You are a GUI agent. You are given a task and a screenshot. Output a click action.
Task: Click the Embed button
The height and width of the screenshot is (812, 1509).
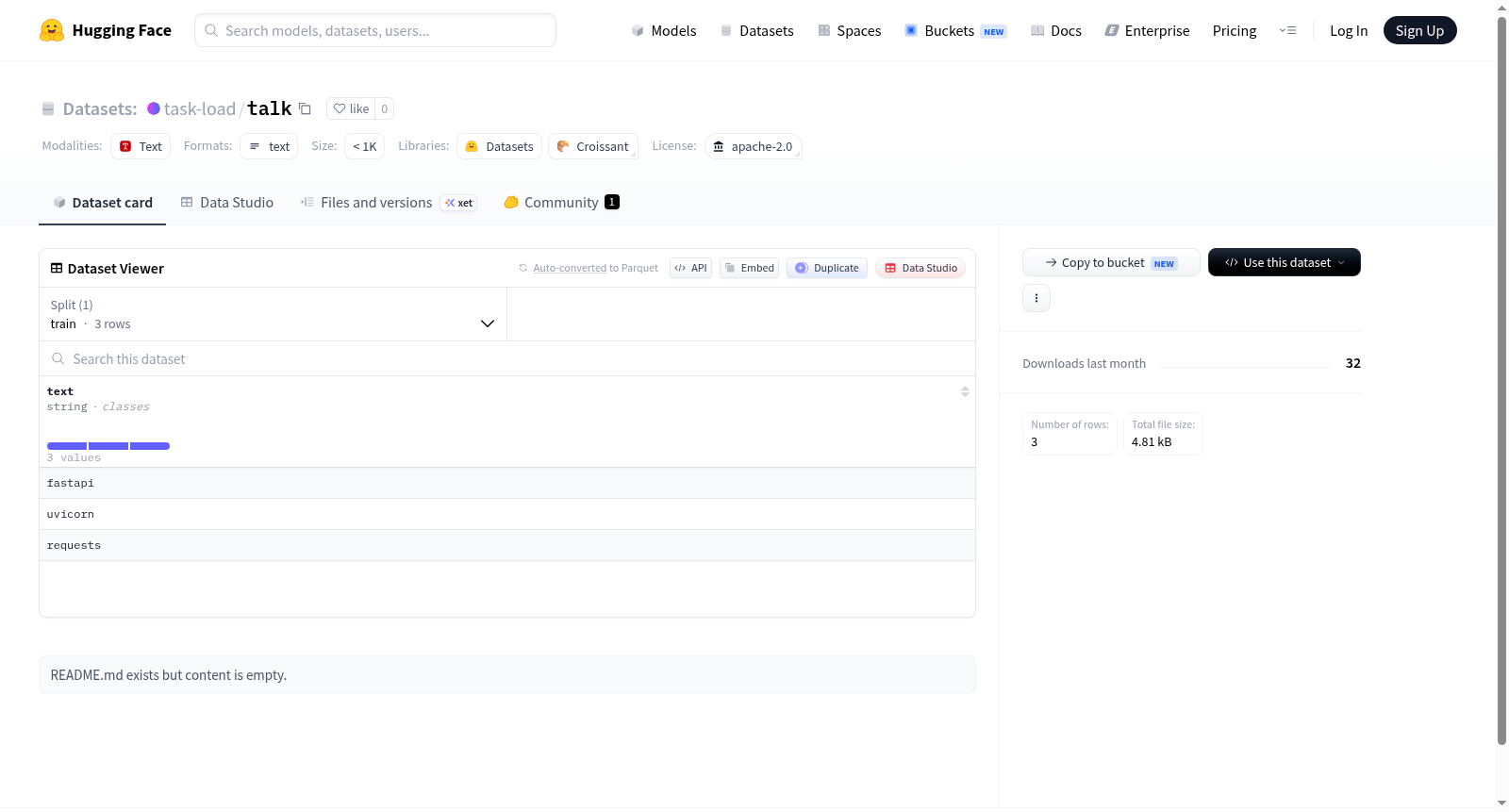[x=749, y=268]
